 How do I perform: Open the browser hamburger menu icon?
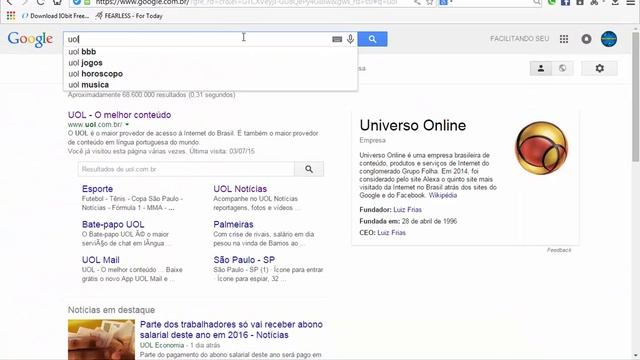631,2
